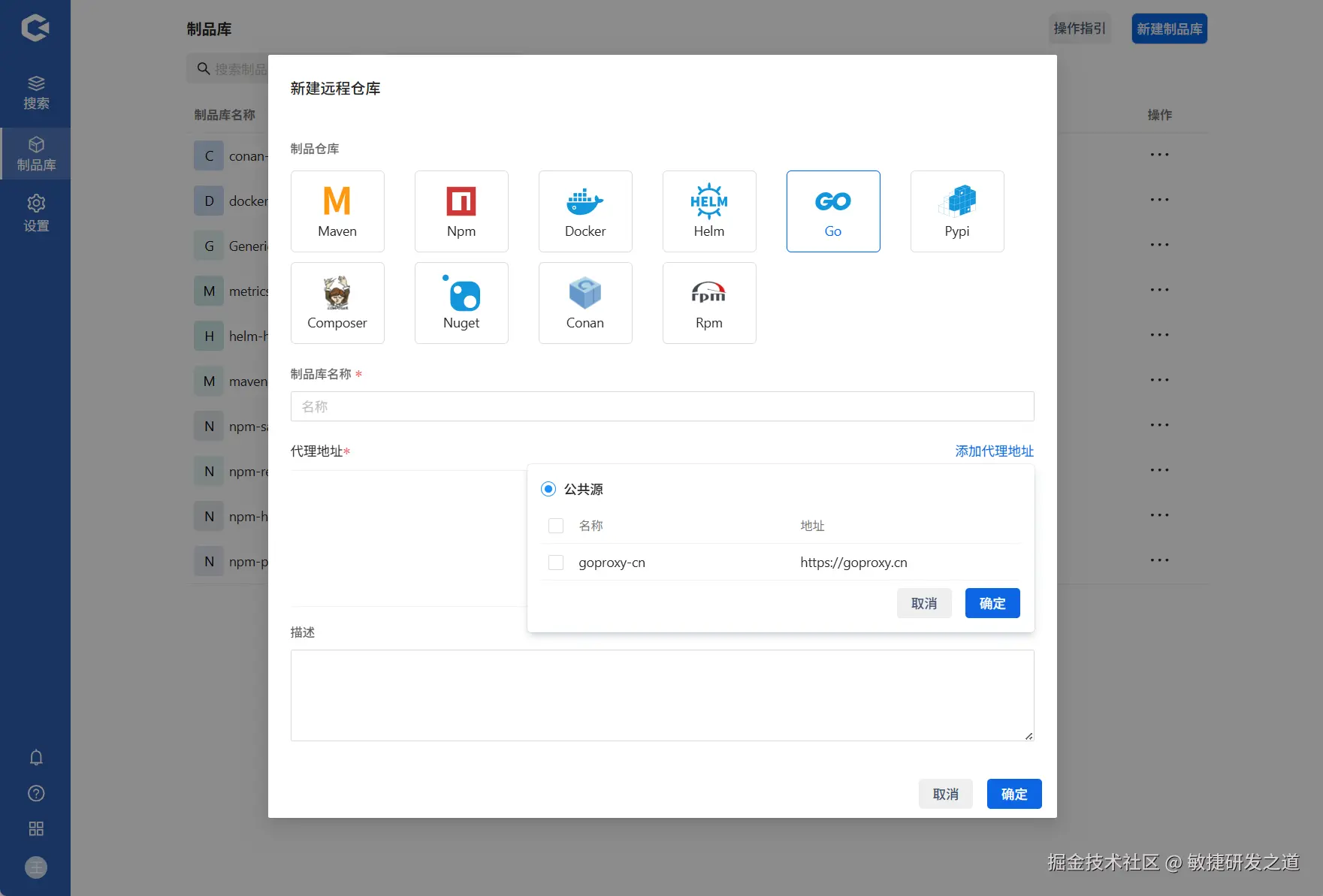This screenshot has height=896, width=1323.
Task: Open the more menu for the metrics row
Action: point(1159,290)
